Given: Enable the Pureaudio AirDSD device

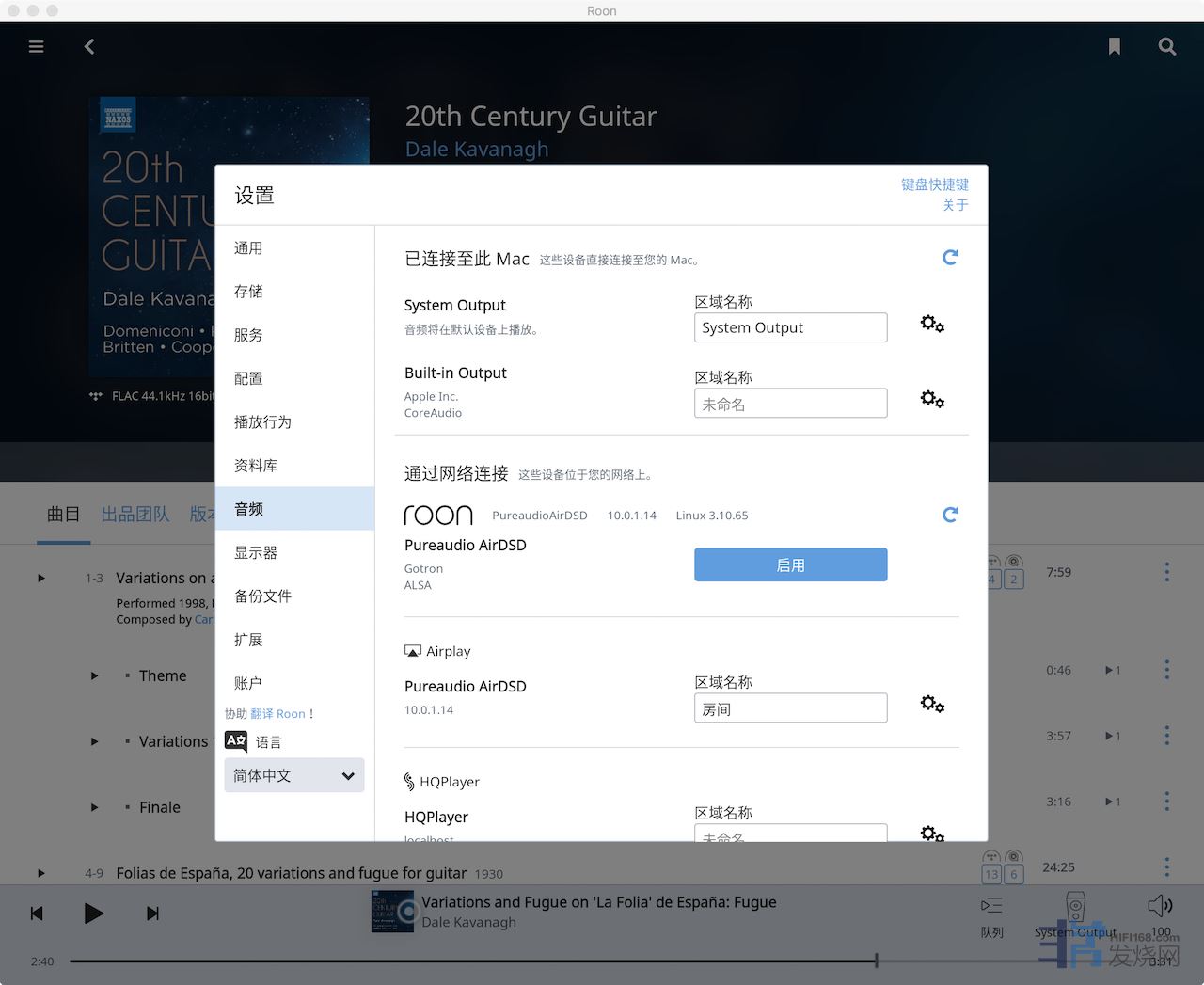Looking at the screenshot, I should [x=790, y=564].
